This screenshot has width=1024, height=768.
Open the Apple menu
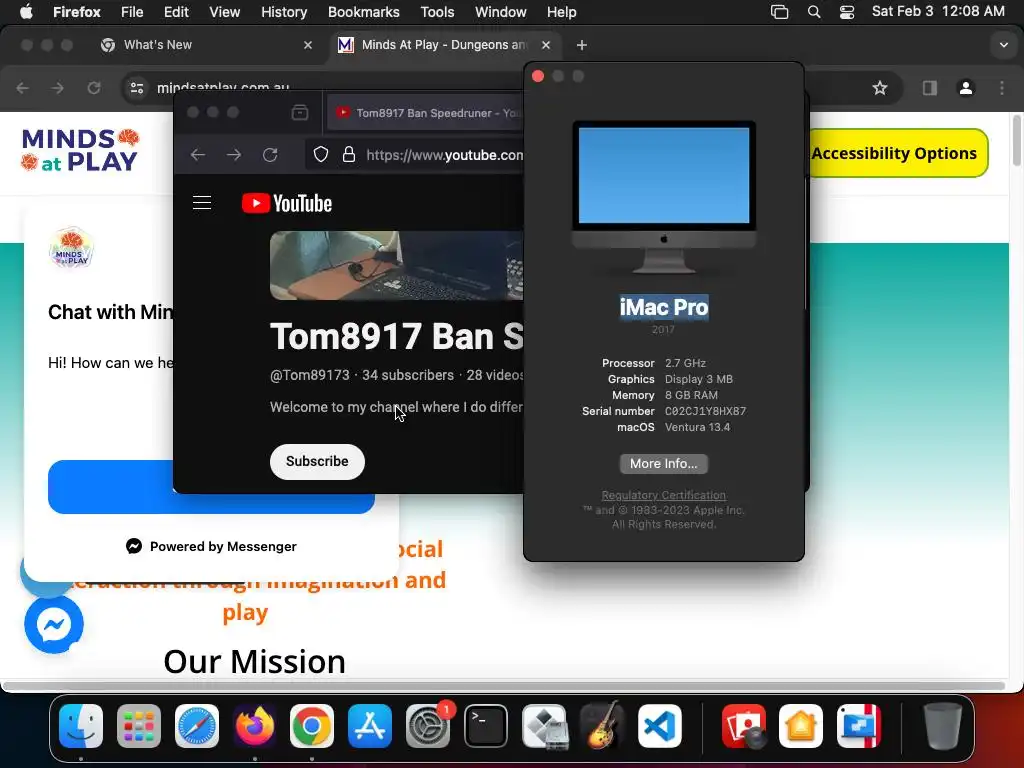pos(26,12)
